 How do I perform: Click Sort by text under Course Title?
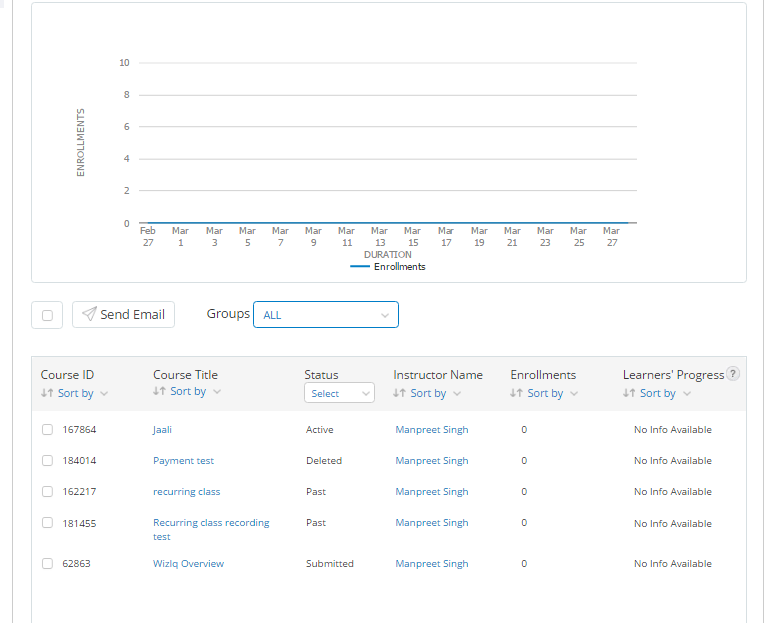click(x=188, y=391)
